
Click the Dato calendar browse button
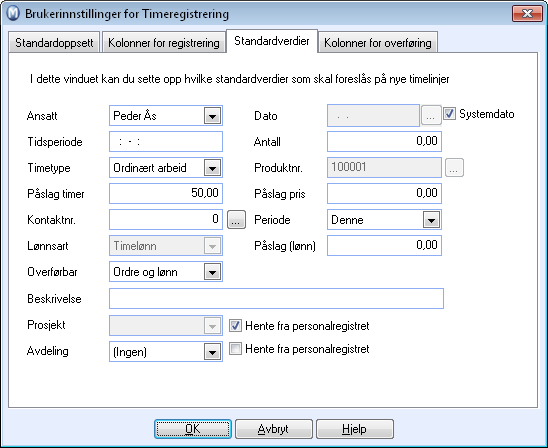pyautogui.click(x=430, y=115)
